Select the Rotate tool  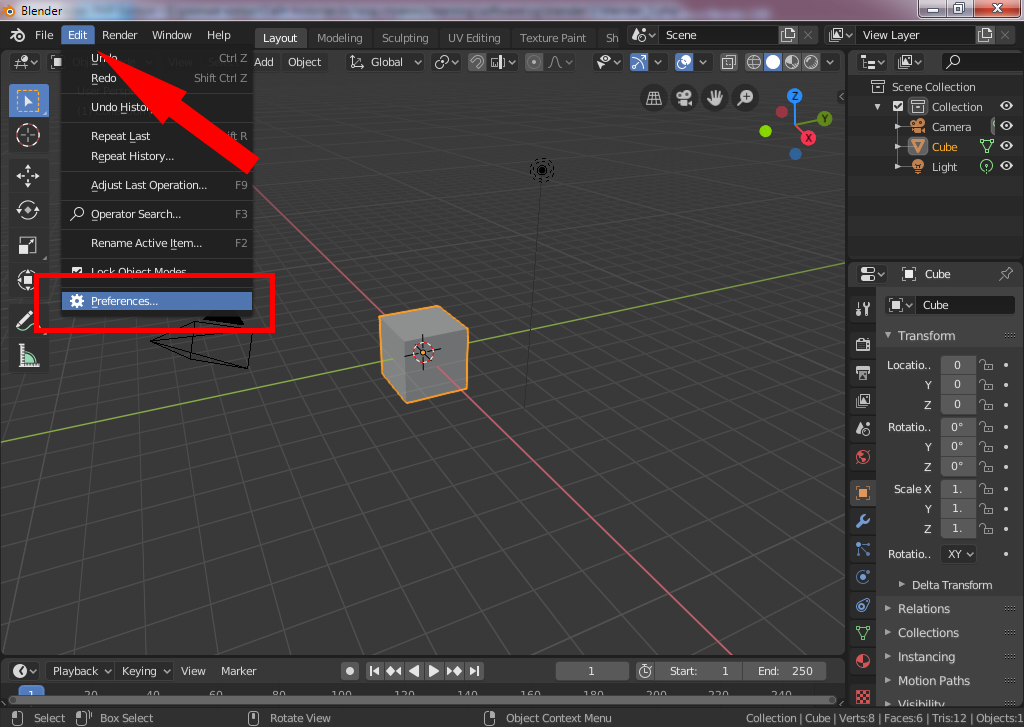click(x=28, y=211)
